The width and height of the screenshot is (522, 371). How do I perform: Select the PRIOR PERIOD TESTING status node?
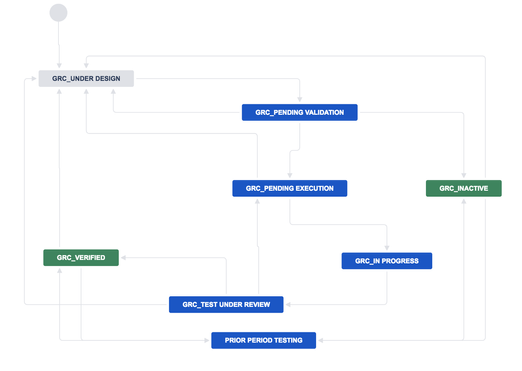tap(263, 340)
